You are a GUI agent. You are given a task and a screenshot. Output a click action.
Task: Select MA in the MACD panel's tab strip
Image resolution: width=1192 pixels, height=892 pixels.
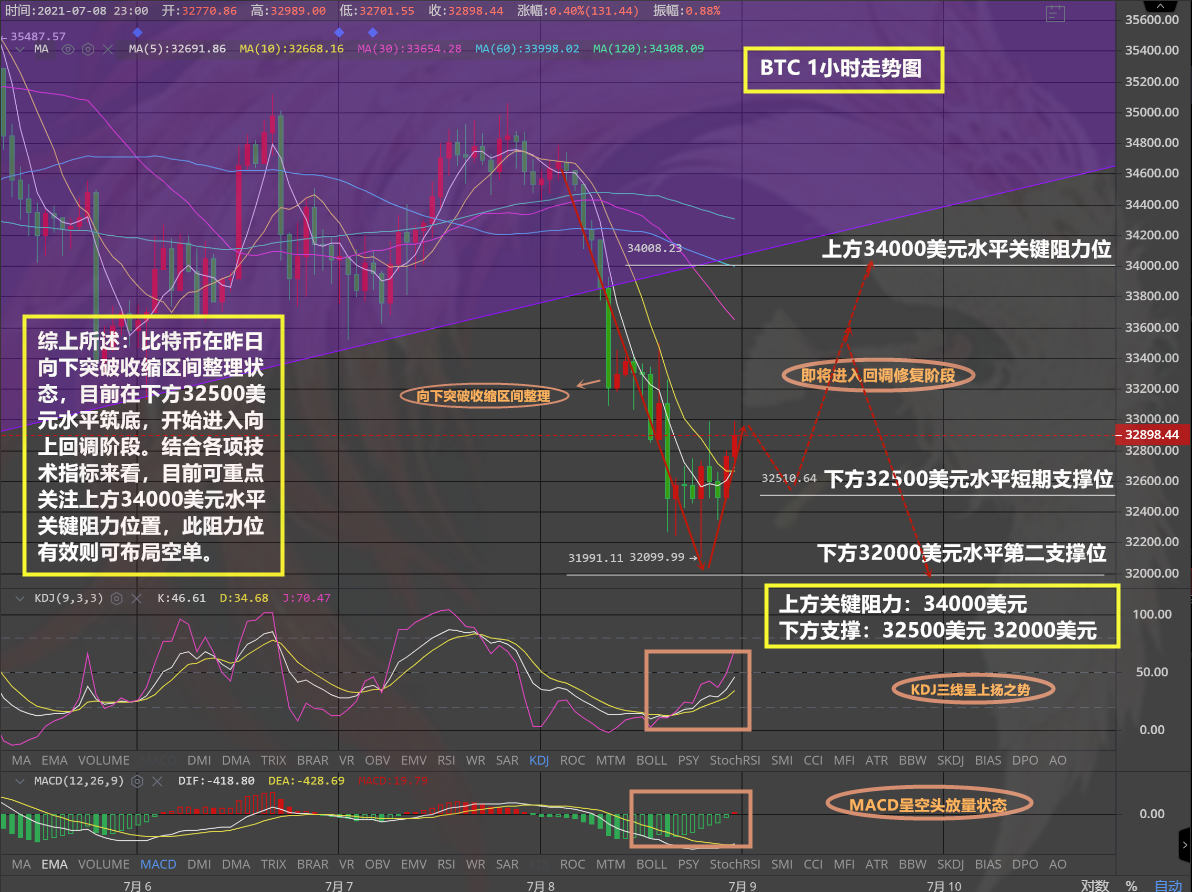(21, 865)
